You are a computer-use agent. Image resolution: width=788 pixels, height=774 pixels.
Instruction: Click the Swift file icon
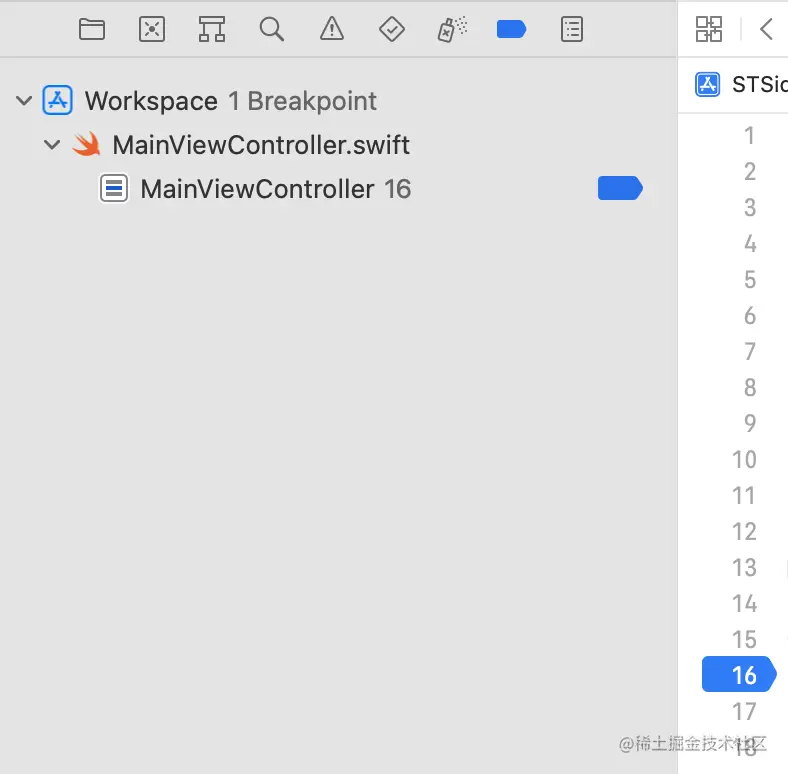pyautogui.click(x=86, y=144)
